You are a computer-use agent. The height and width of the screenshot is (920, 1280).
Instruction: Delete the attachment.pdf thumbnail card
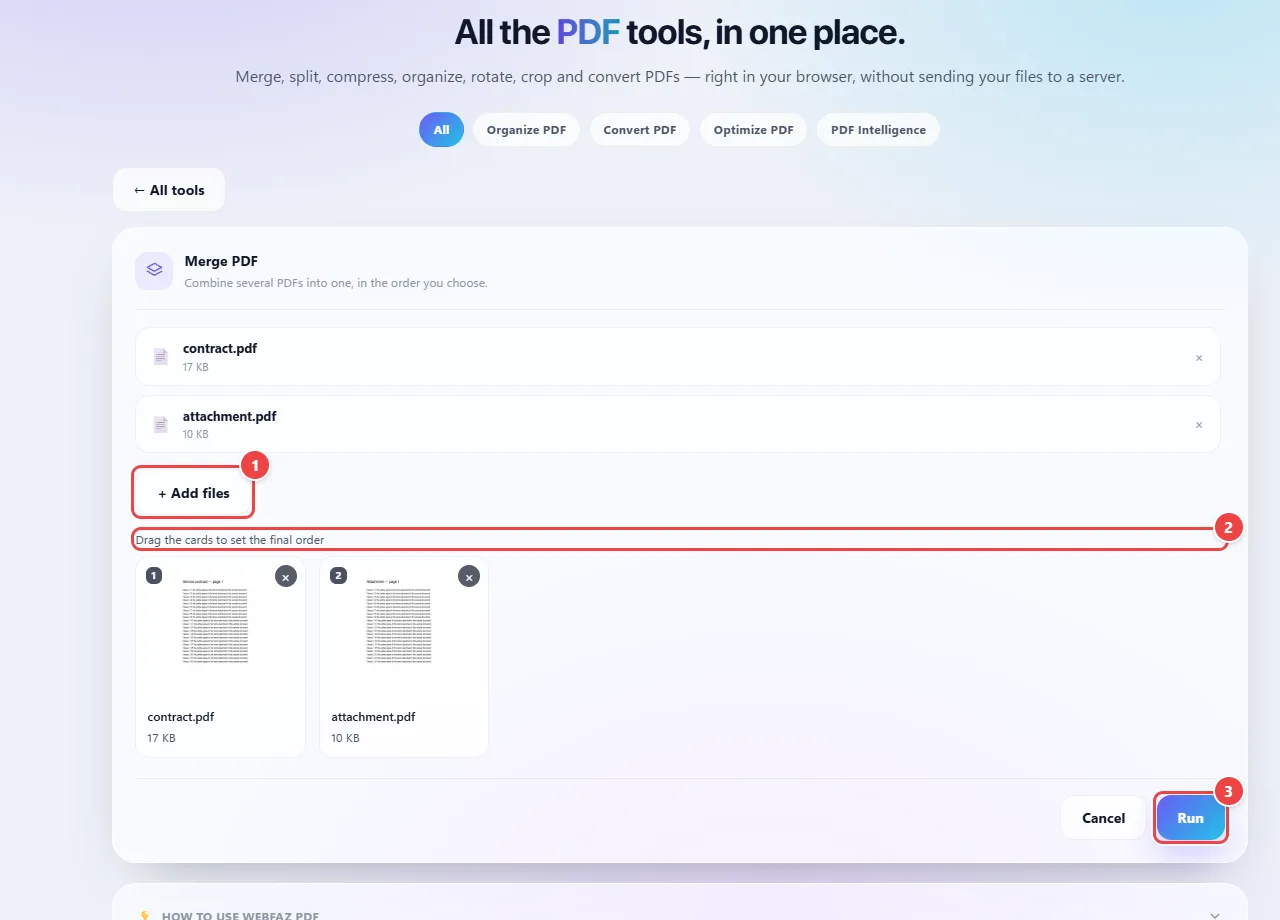coord(469,577)
